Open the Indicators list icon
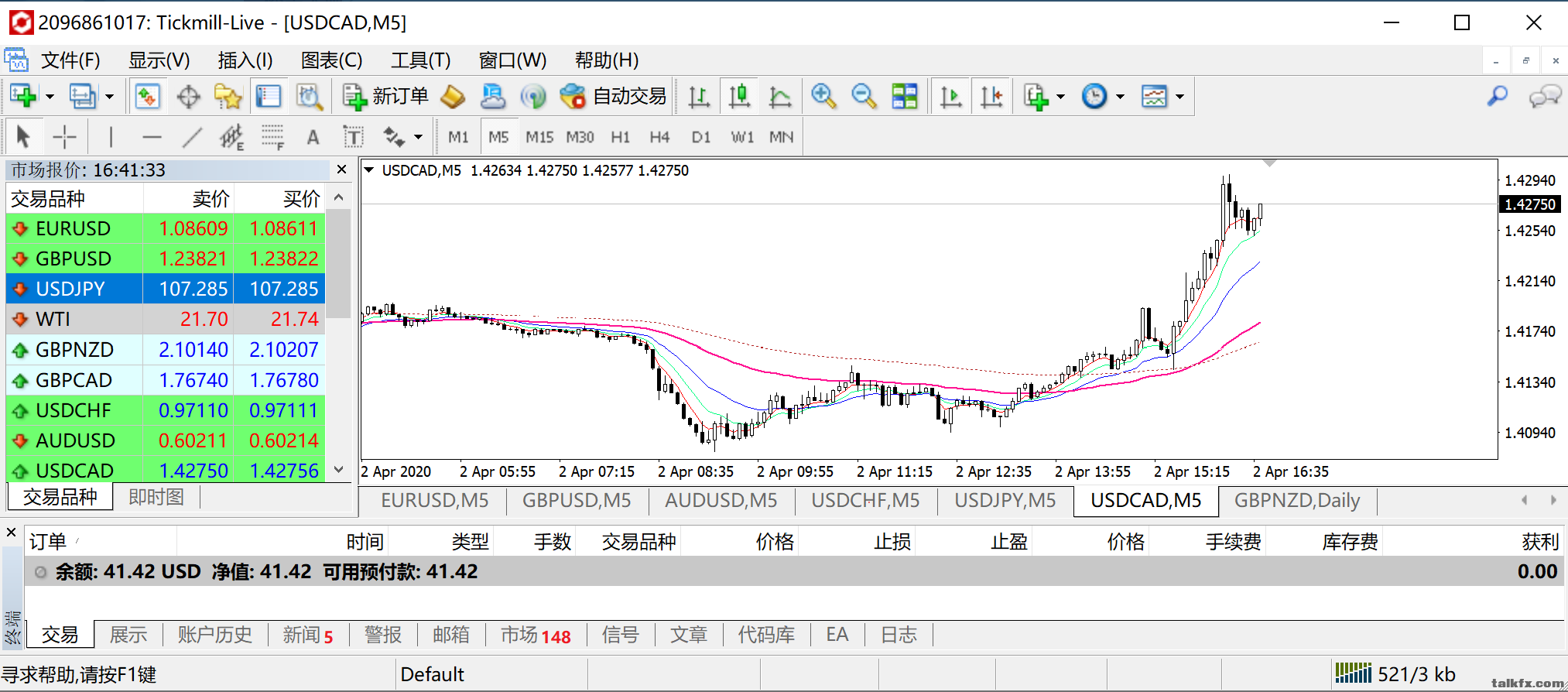 pyautogui.click(x=1036, y=97)
